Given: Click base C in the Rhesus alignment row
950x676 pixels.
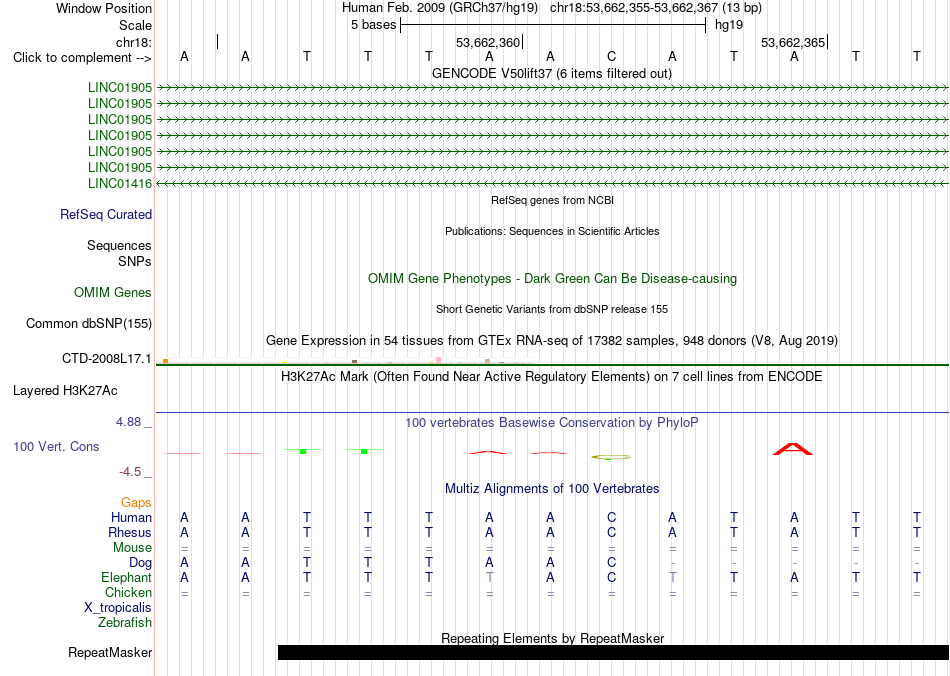Looking at the screenshot, I should pyautogui.click(x=611, y=532).
